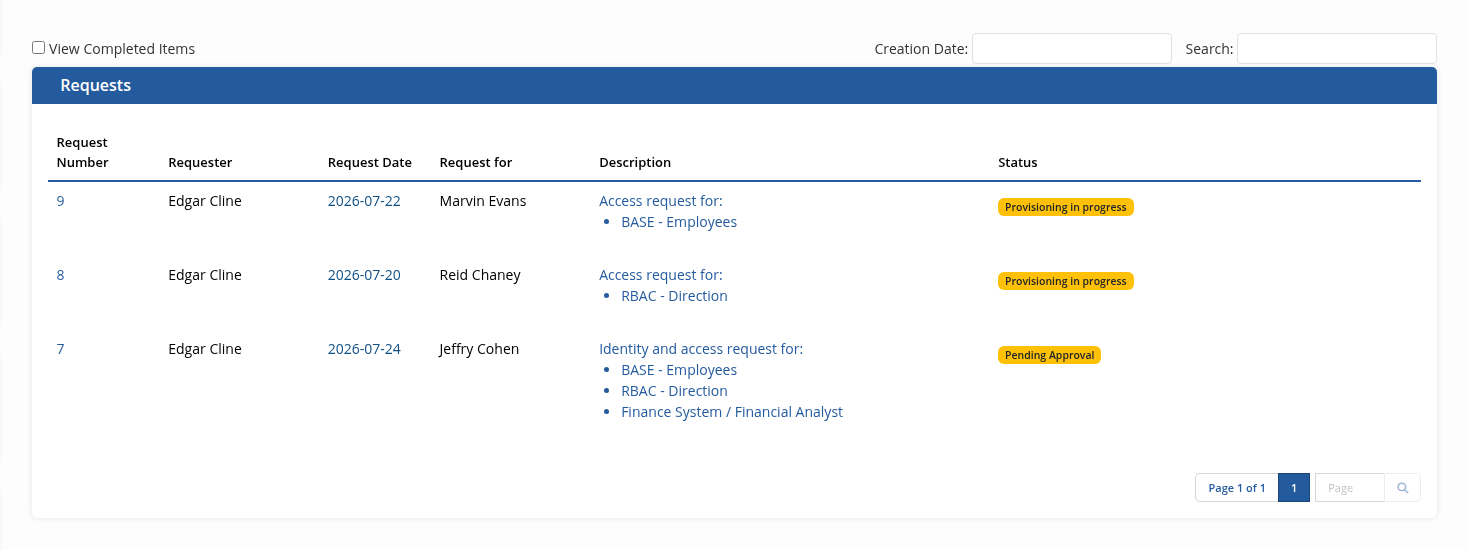Screen dimensions: 1469x550
Task: Select 'Marvin Evans' cell
Action: (x=483, y=201)
